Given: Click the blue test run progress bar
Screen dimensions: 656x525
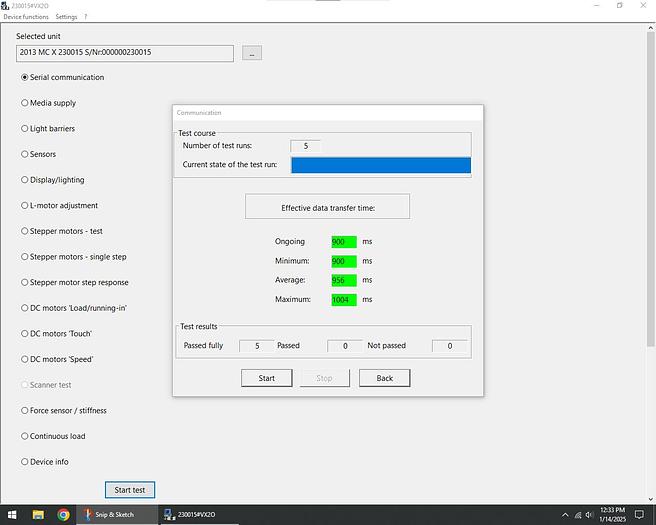Looking at the screenshot, I should 380,165.
